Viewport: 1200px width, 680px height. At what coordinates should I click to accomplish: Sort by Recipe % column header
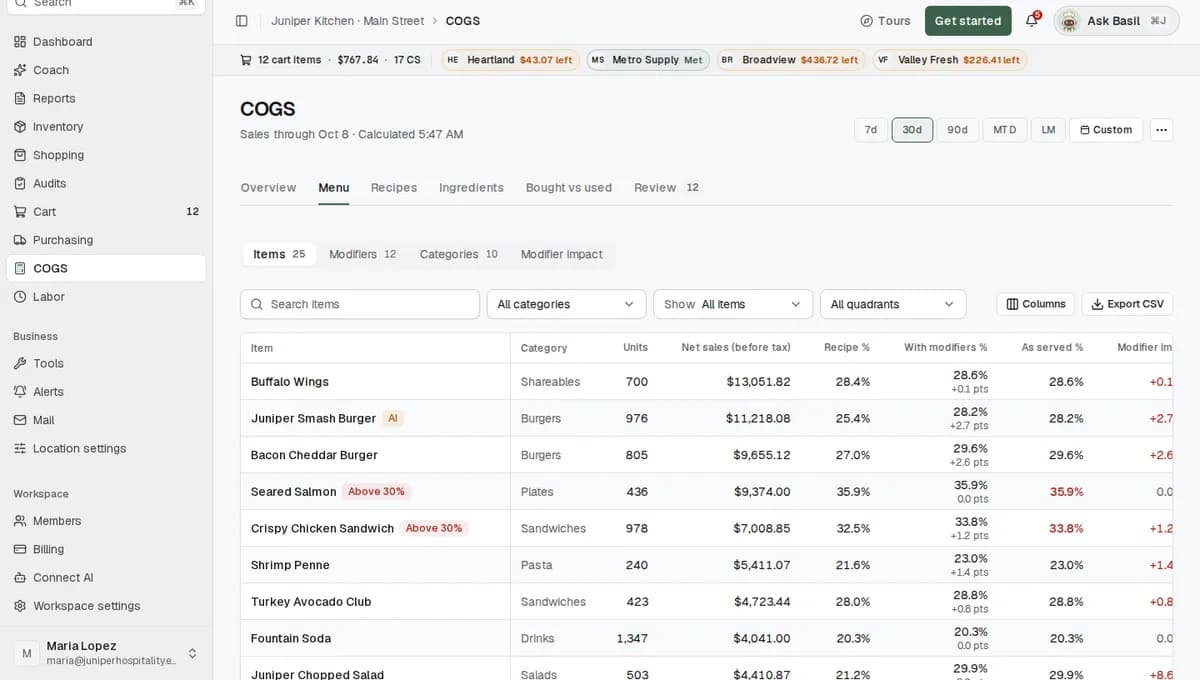[847, 348]
